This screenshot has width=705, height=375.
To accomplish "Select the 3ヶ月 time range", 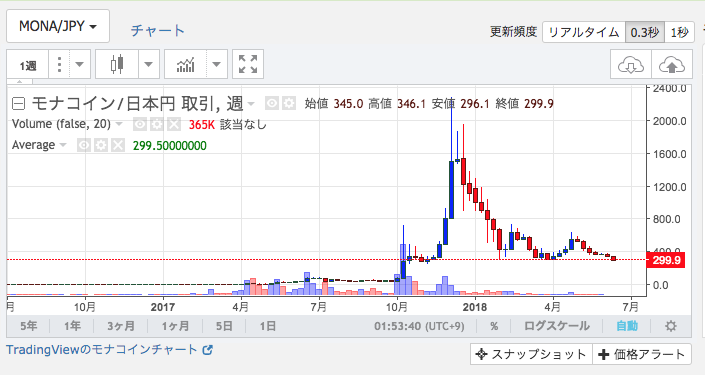I will click(x=120, y=326).
